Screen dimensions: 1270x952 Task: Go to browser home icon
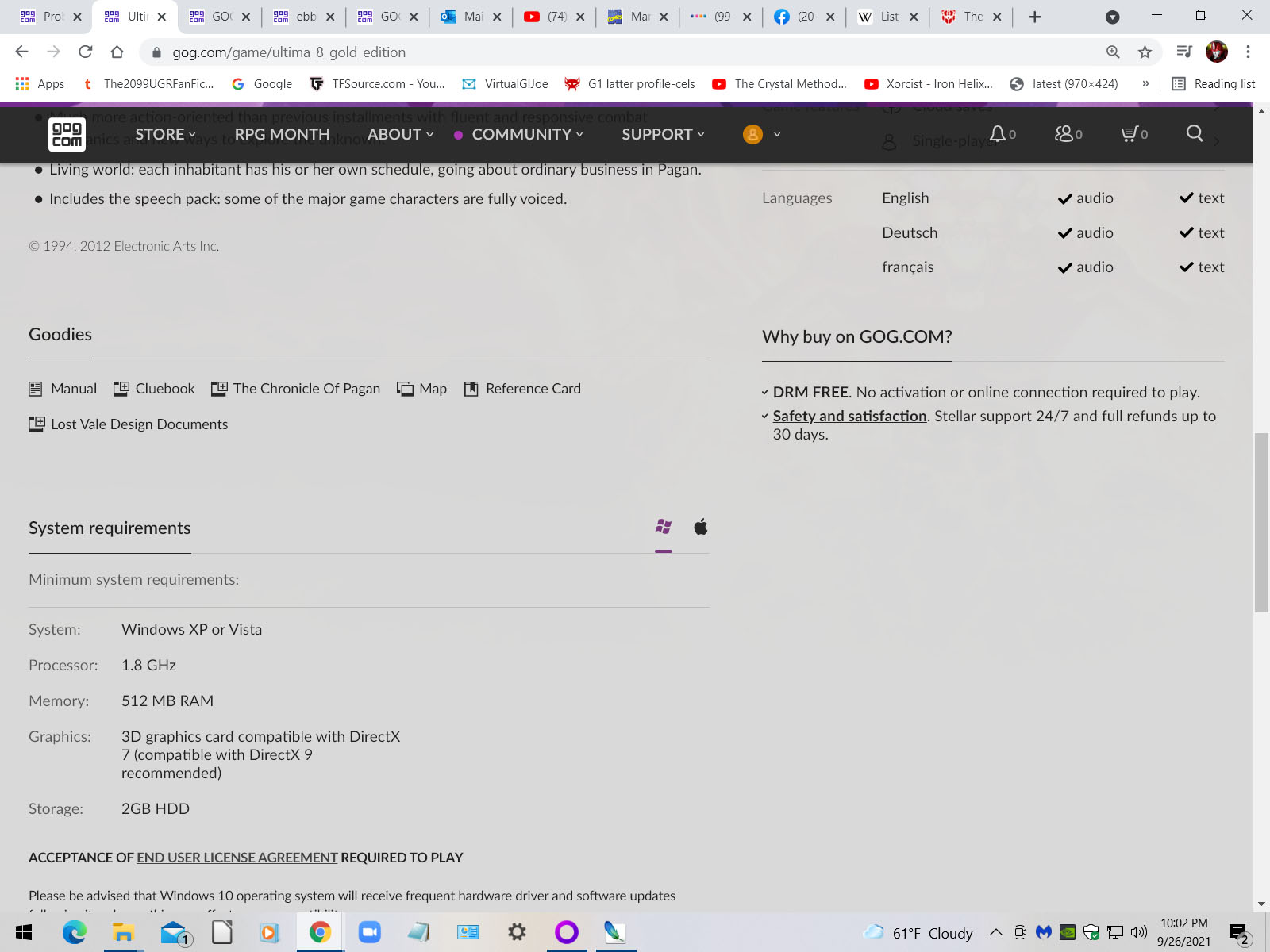(x=117, y=52)
